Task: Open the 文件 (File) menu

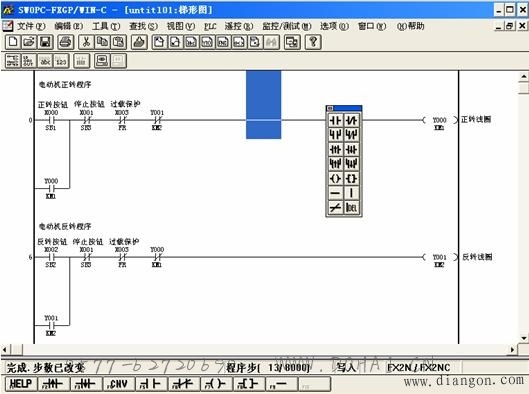Action: tap(31, 26)
